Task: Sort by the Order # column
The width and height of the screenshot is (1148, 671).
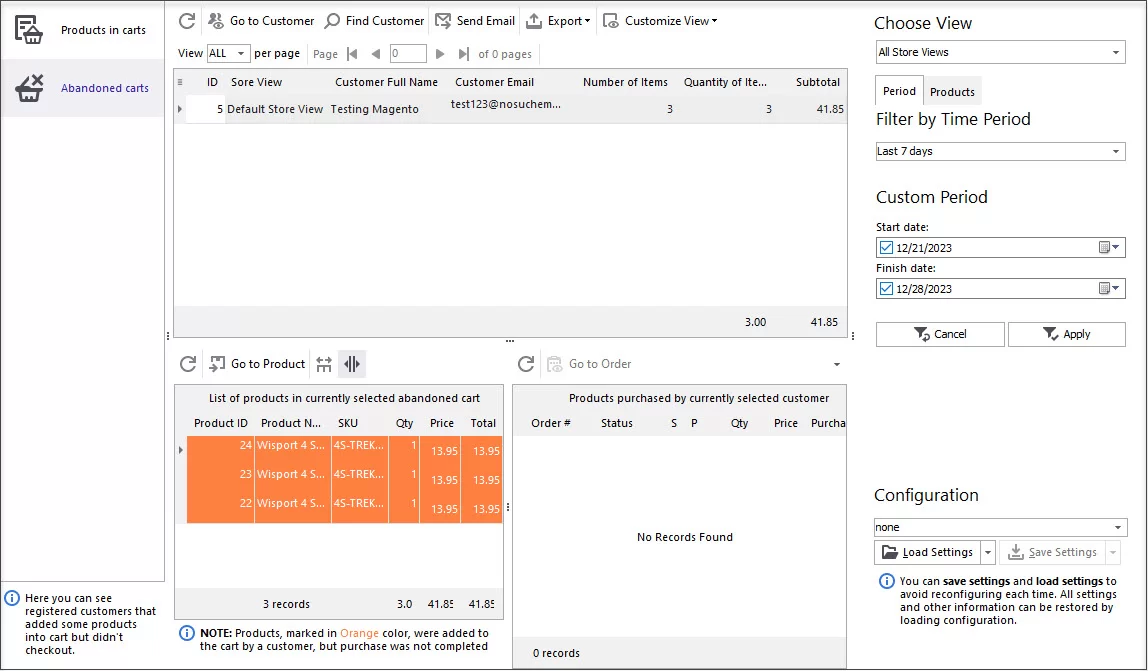Action: tap(551, 423)
